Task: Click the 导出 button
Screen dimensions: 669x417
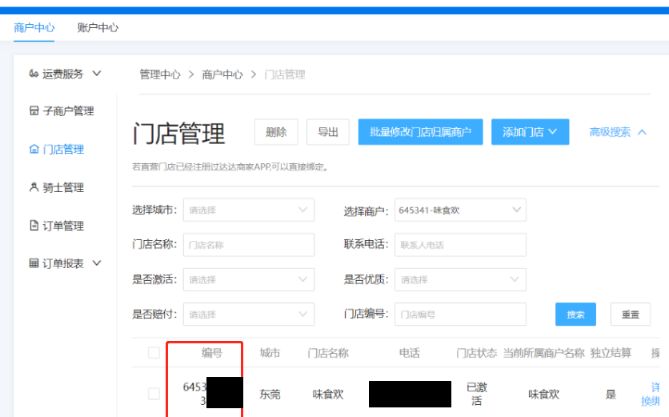Action: (328, 132)
